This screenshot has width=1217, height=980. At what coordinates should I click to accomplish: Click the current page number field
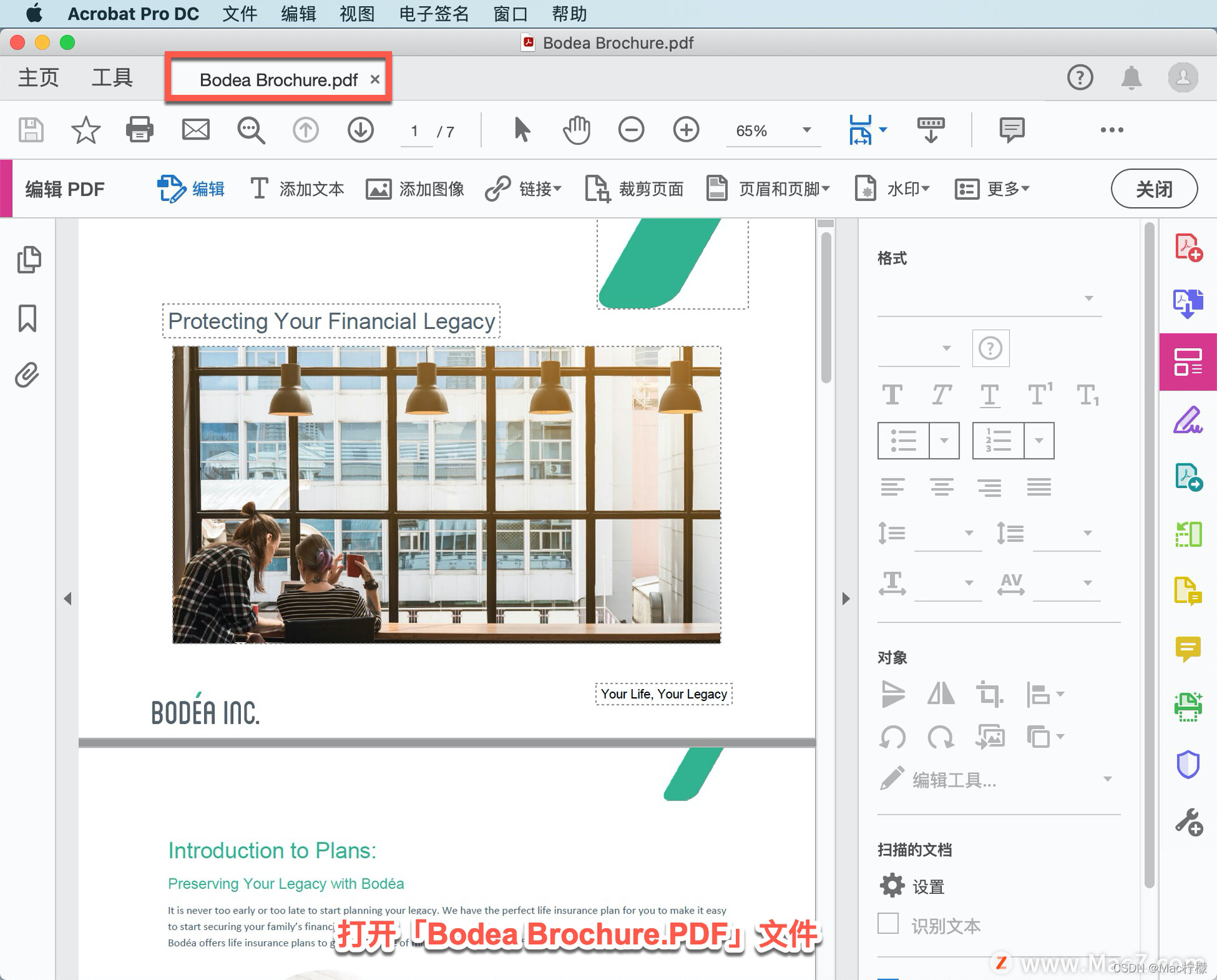click(415, 131)
